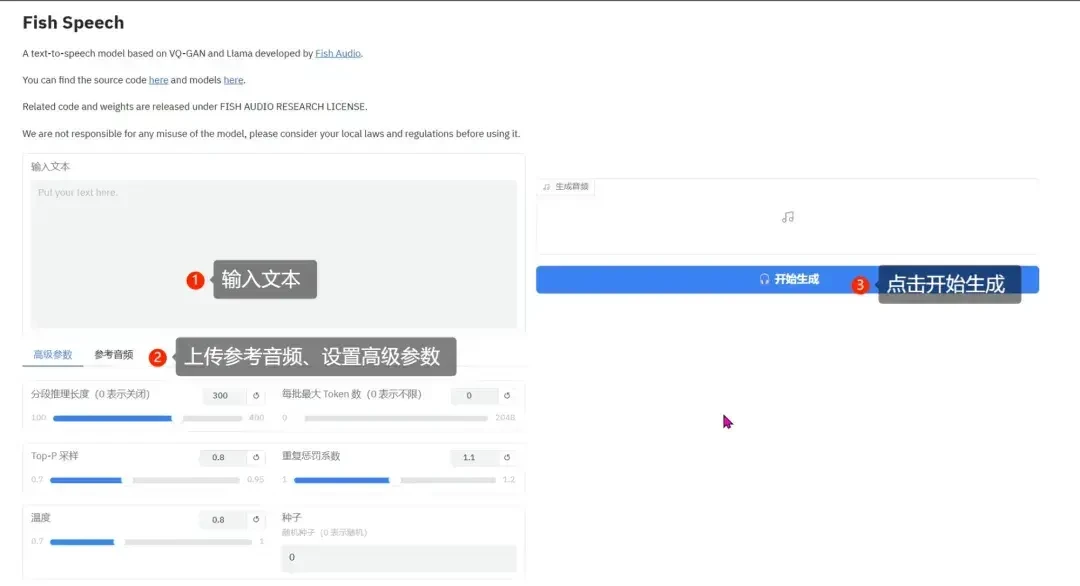Image resolution: width=1080 pixels, height=586 pixels.
Task: Reset the Top-P 采样 value
Action: coord(256,457)
